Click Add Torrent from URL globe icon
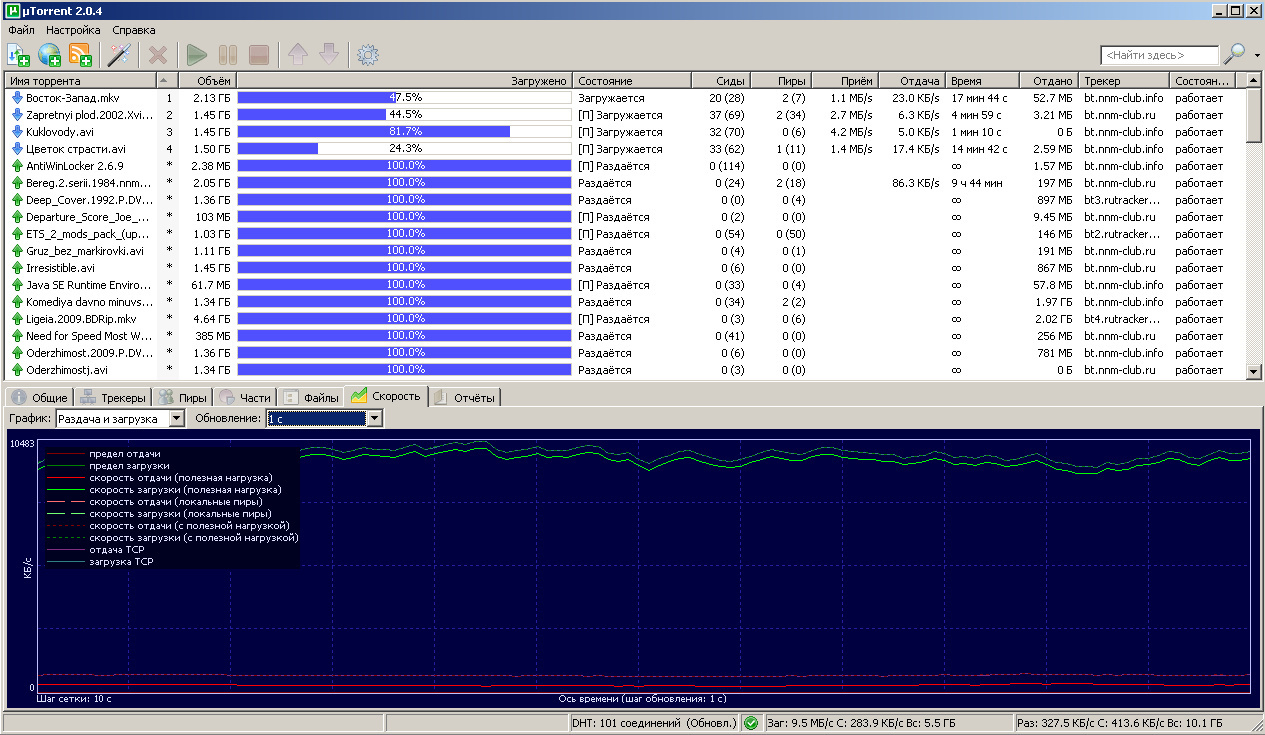 [49, 55]
